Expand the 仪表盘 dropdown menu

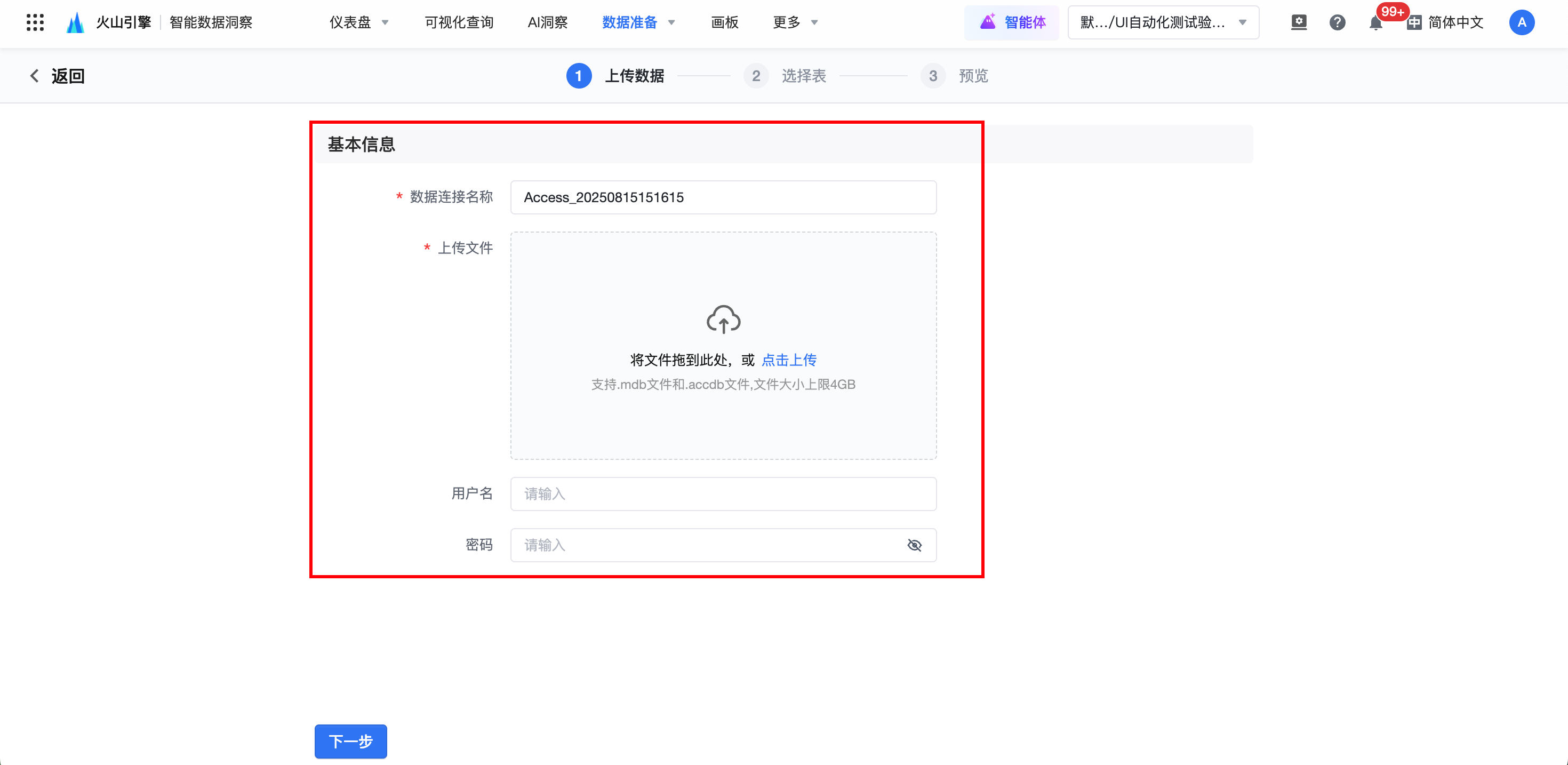click(x=359, y=22)
